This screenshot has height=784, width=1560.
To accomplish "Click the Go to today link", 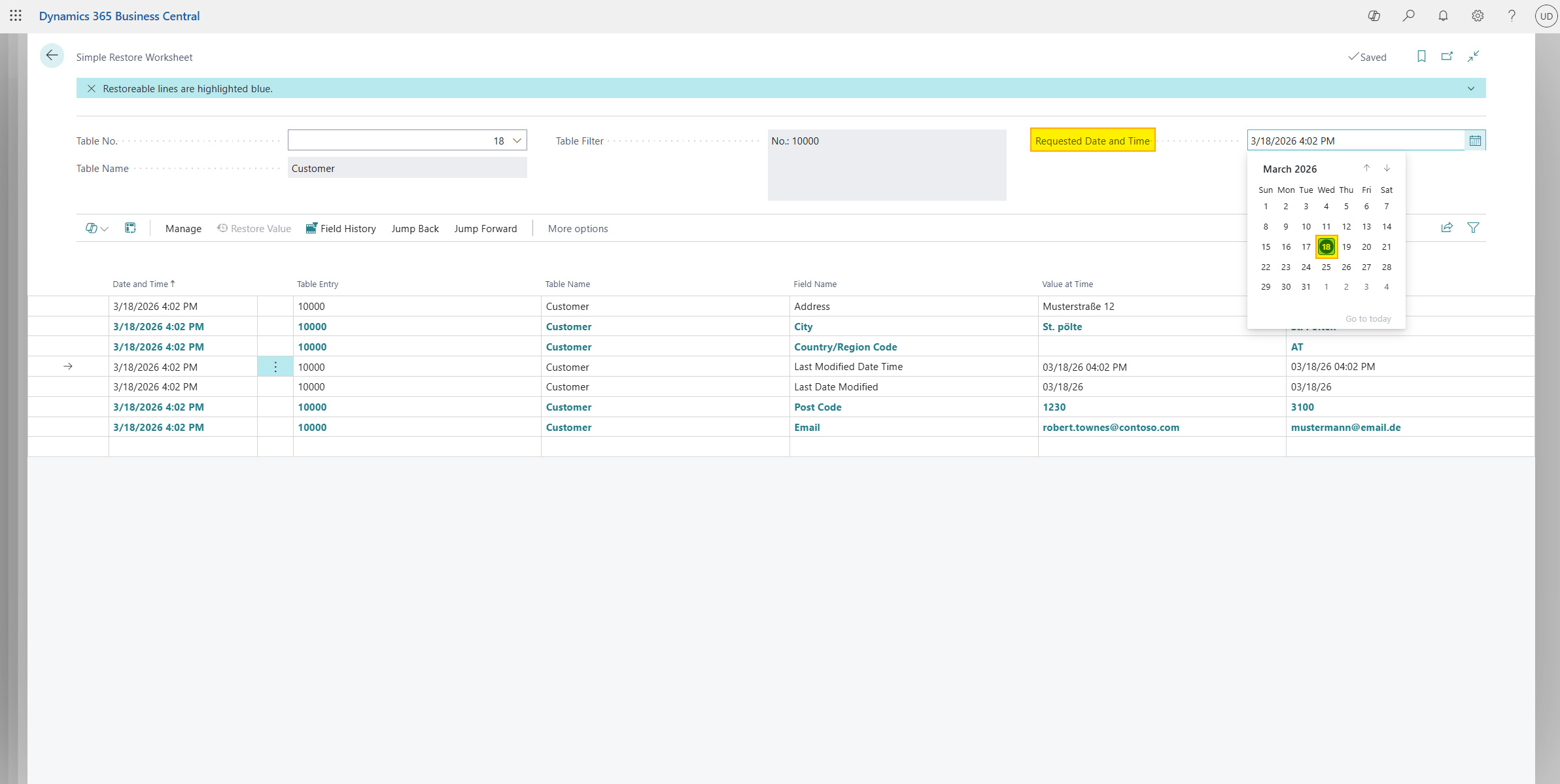I will 1368,318.
